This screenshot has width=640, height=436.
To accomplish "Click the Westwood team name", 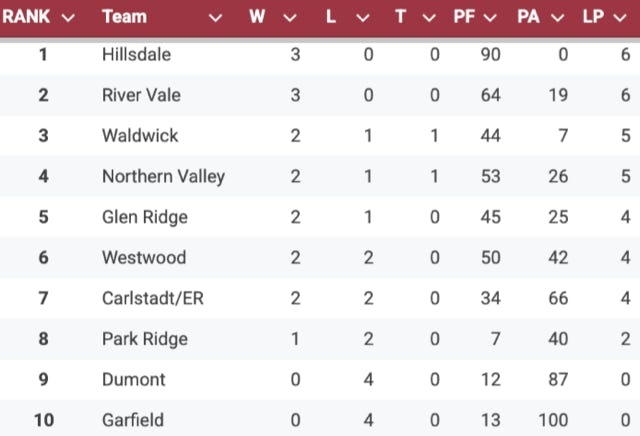I will pos(143,257).
